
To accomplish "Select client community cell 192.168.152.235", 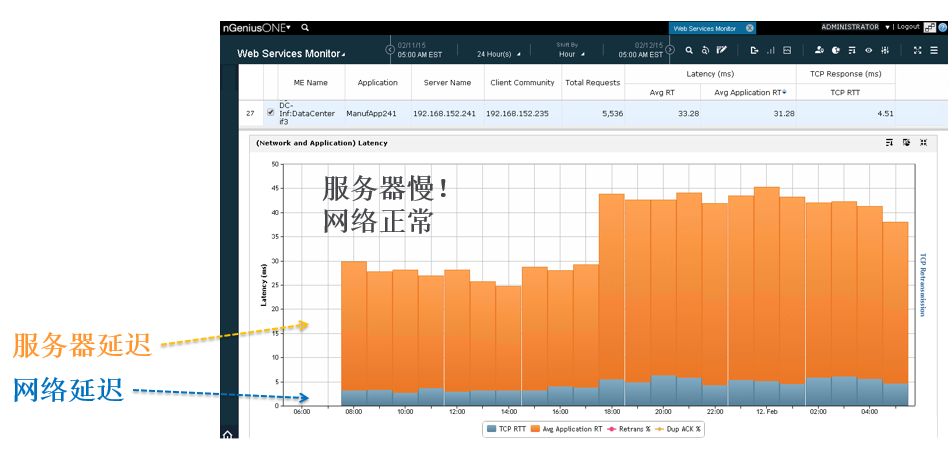I will 522,113.
